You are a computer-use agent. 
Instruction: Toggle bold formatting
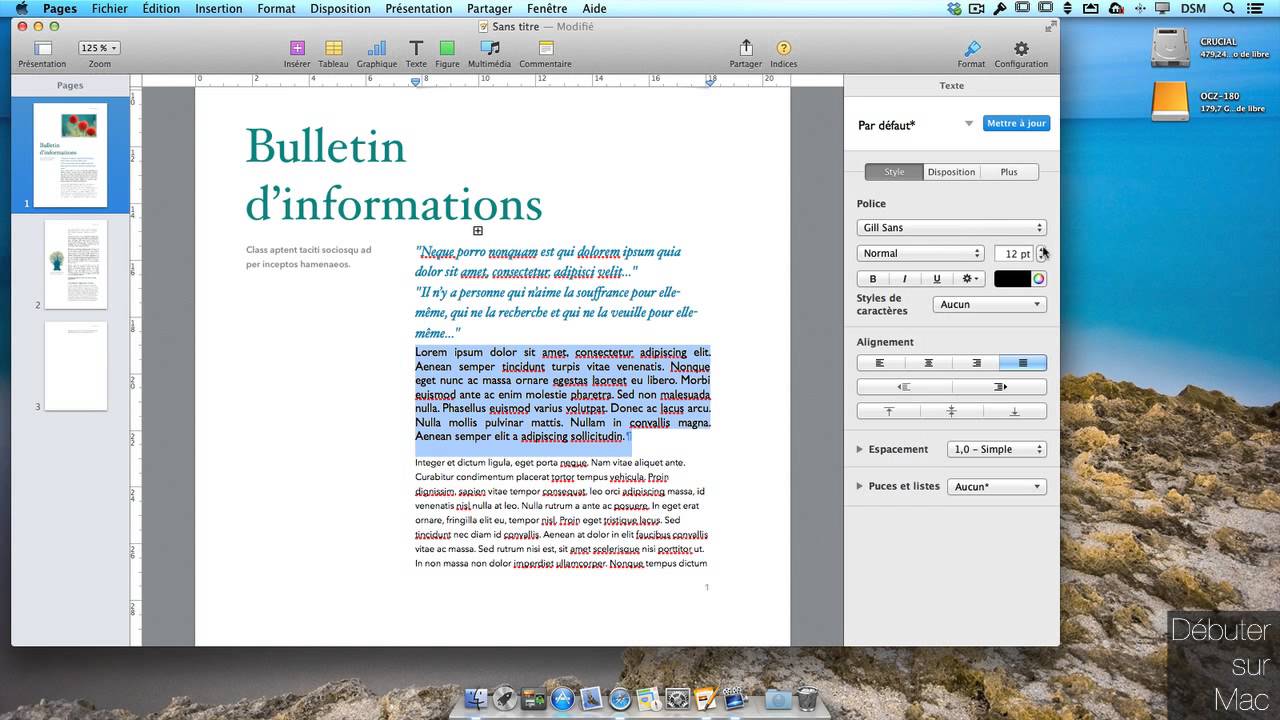873,279
